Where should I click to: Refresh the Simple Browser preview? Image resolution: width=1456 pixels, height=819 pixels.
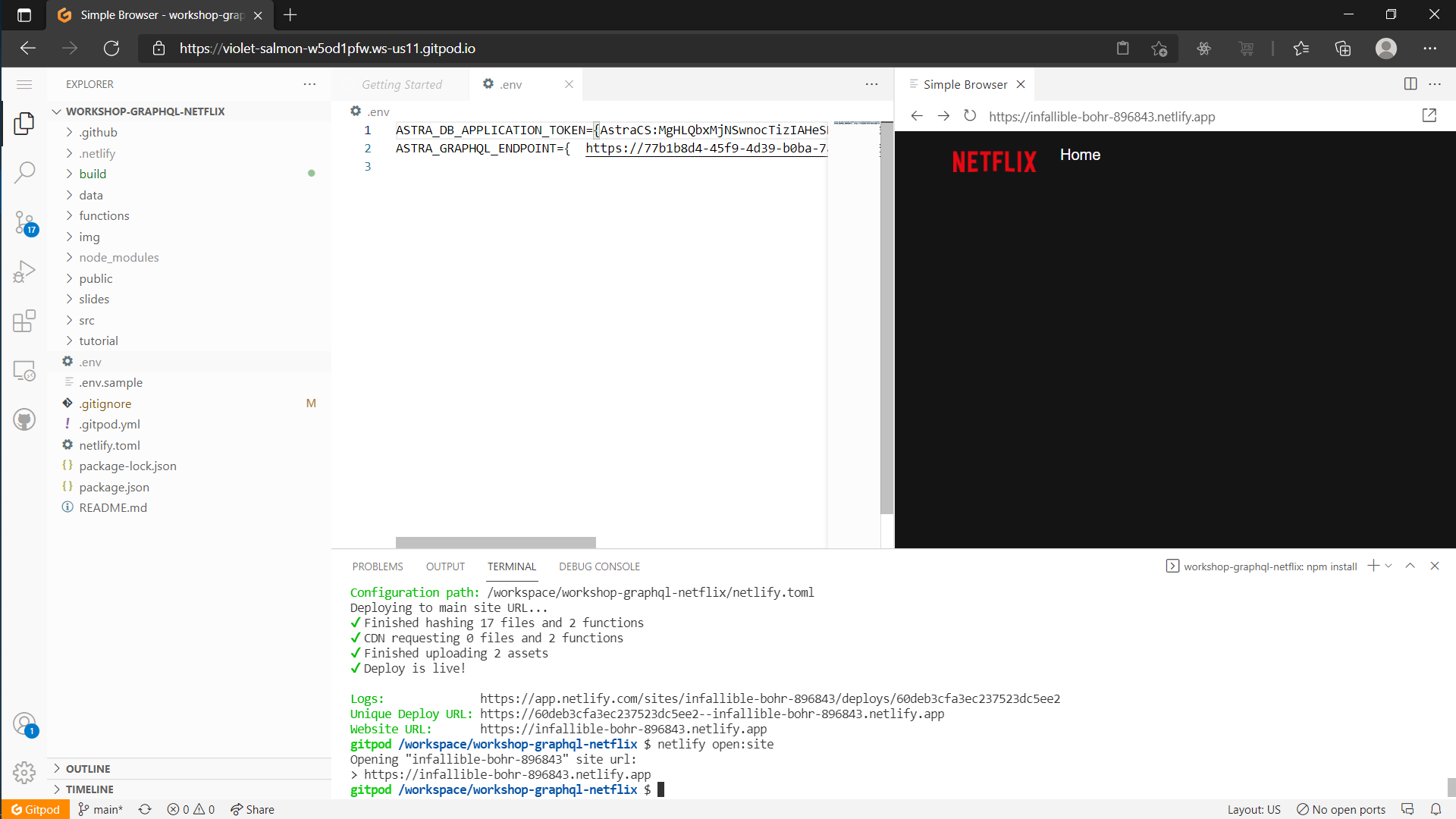click(x=970, y=116)
